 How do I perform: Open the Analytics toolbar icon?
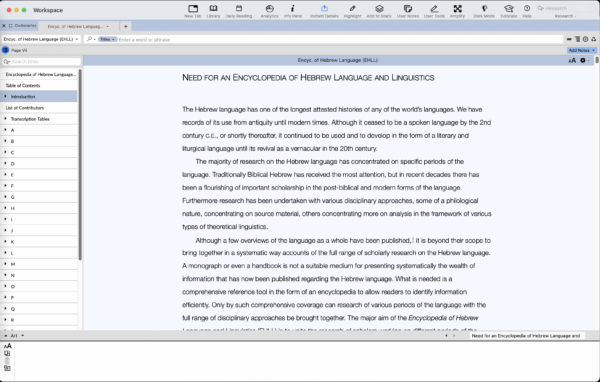tap(269, 11)
